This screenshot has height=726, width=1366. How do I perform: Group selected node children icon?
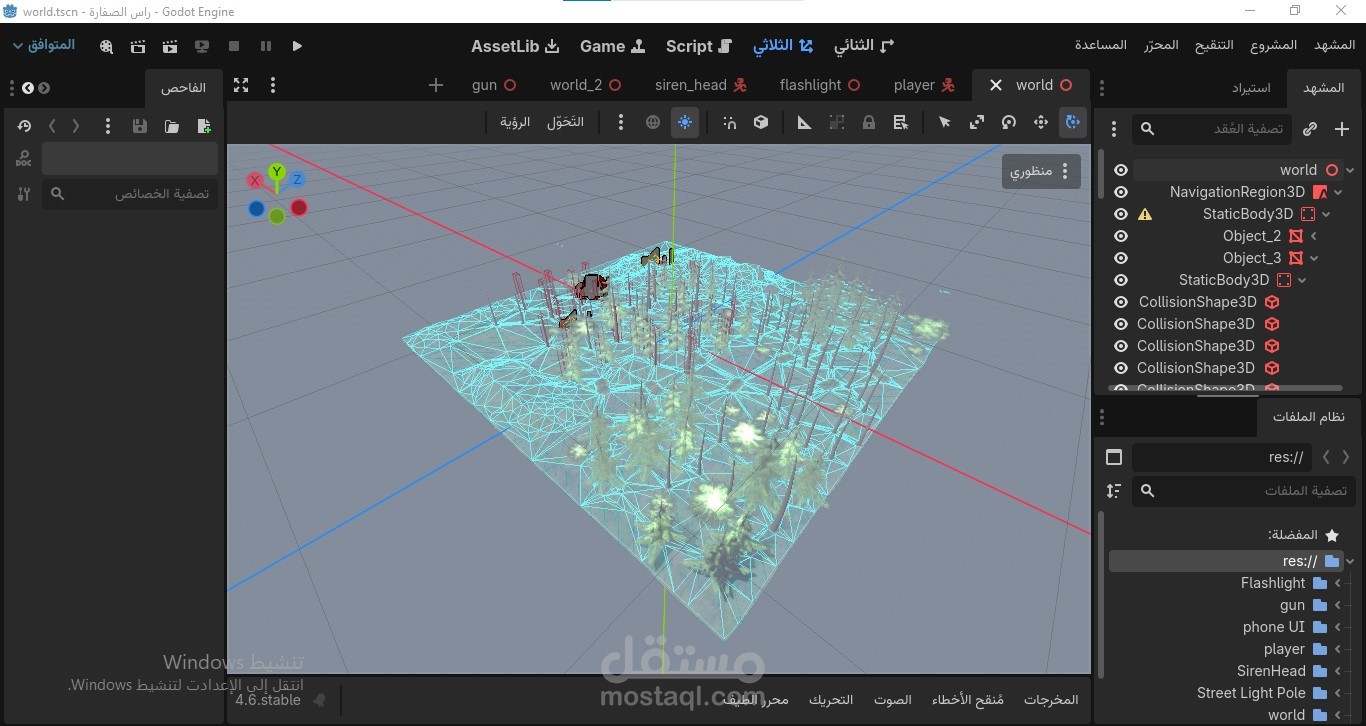(x=837, y=122)
